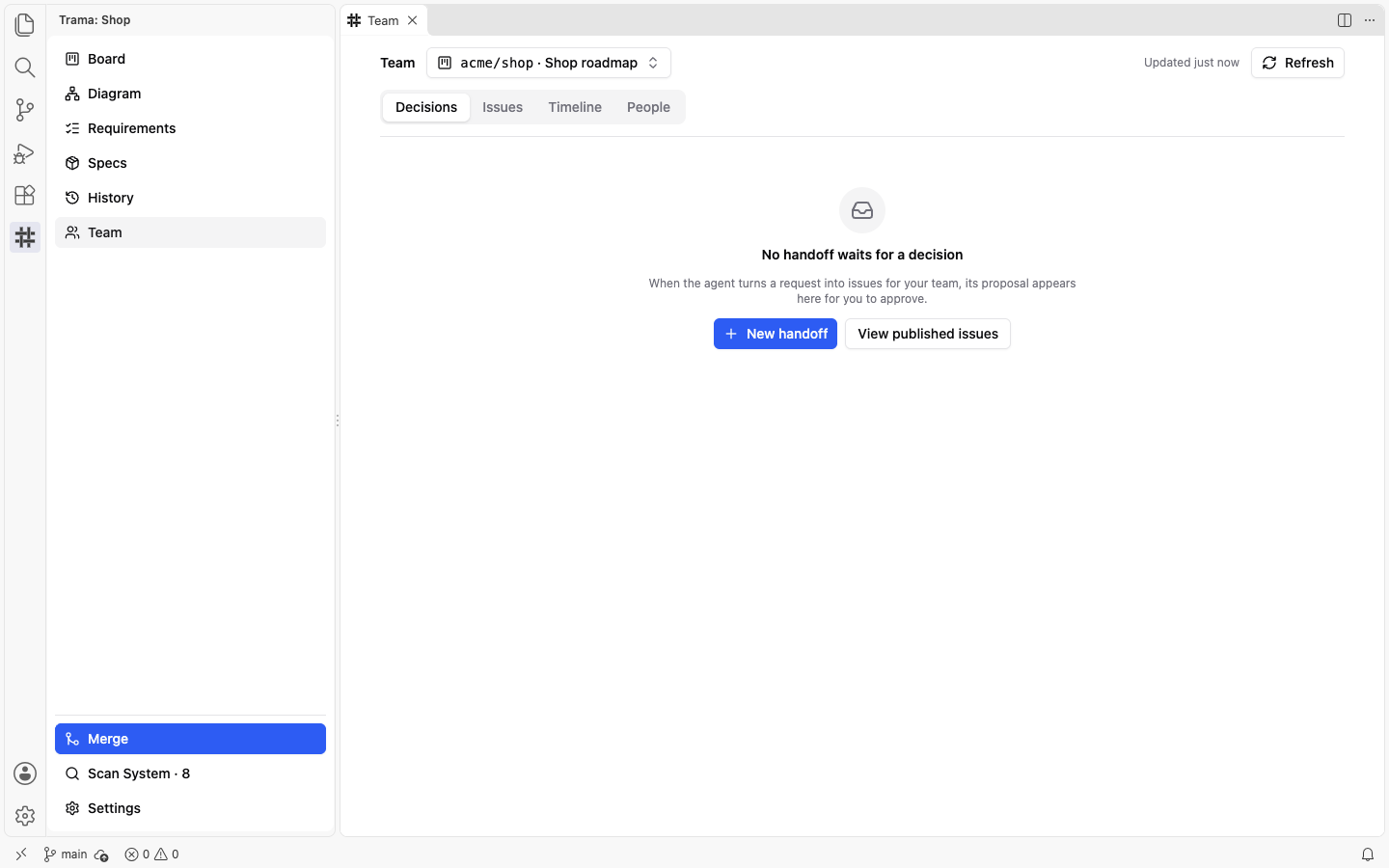Image resolution: width=1389 pixels, height=868 pixels.
Task: Click the New handoff button
Action: click(x=776, y=334)
